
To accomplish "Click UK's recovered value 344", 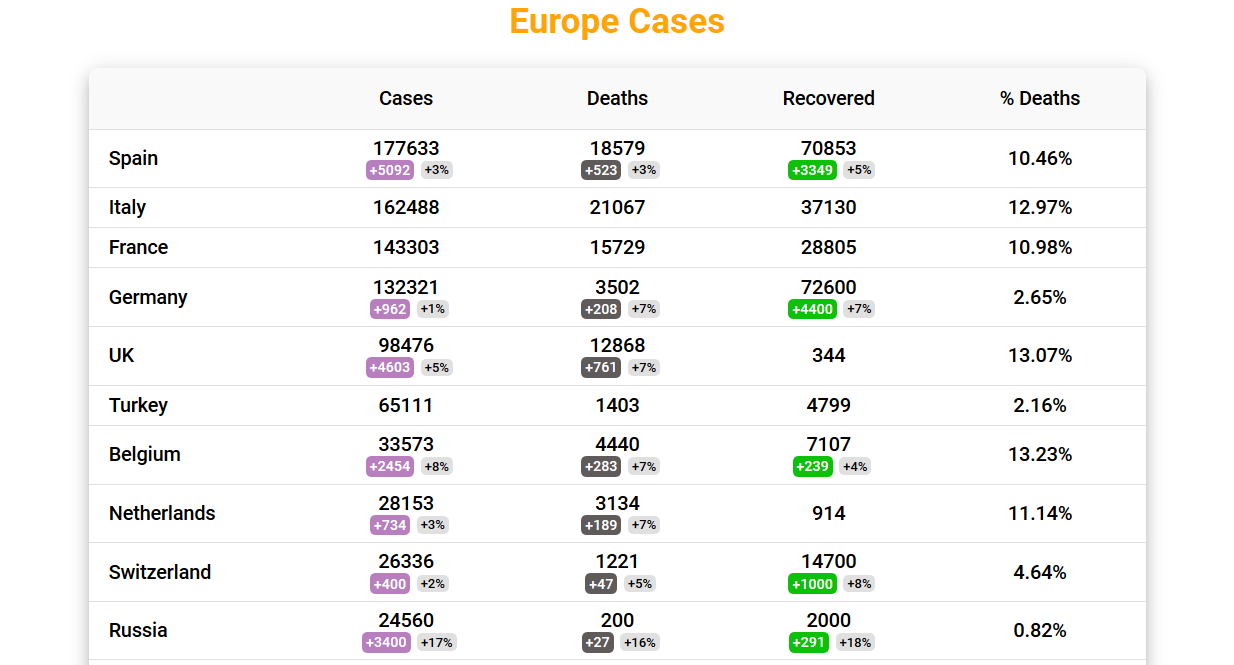I will pyautogui.click(x=829, y=355).
